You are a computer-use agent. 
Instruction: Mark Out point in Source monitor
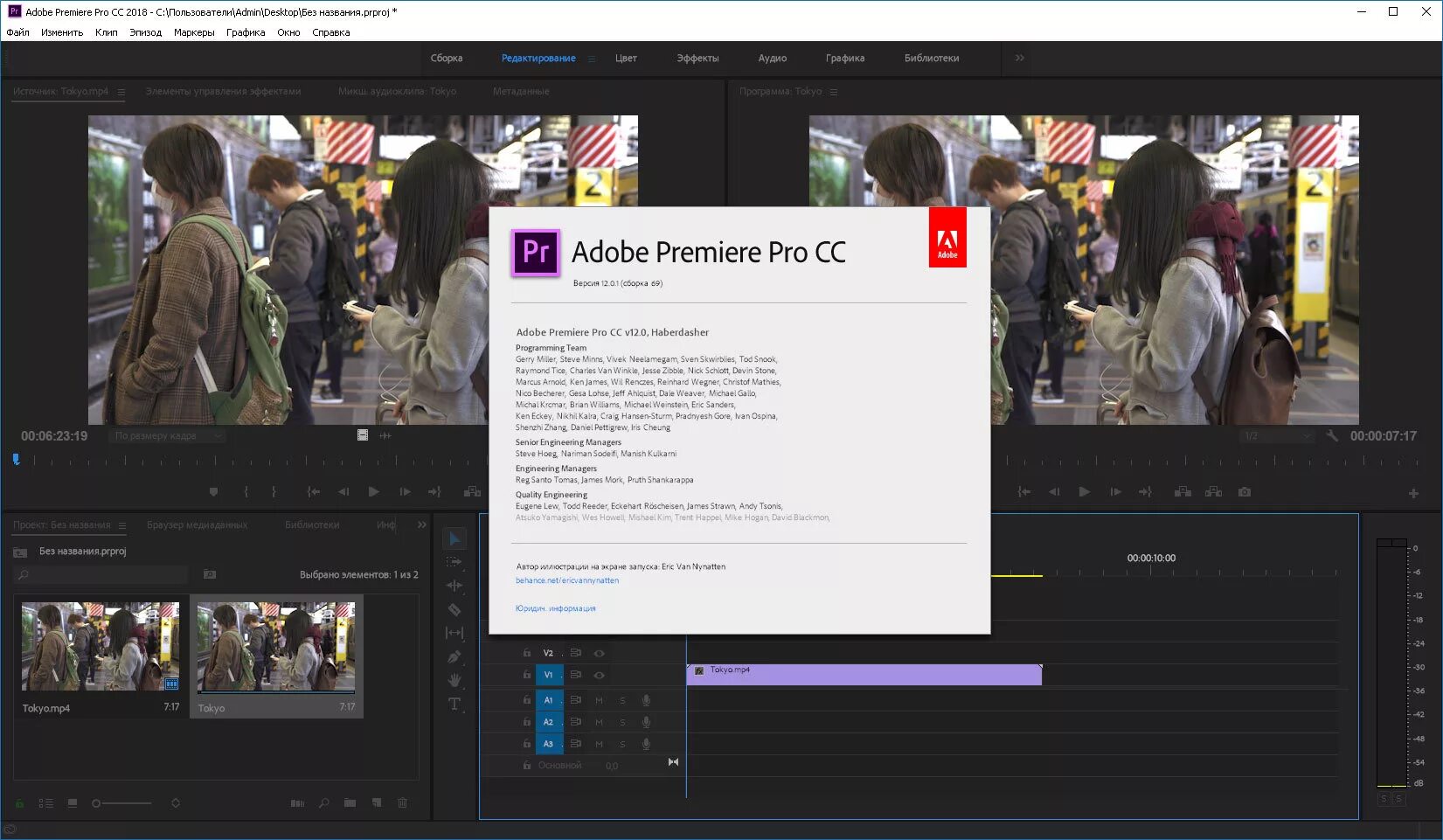[x=274, y=492]
